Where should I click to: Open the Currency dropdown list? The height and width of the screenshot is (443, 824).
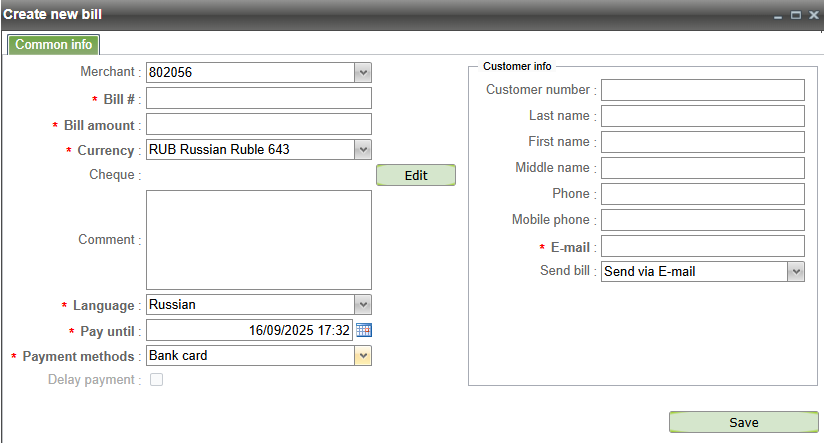(363, 150)
